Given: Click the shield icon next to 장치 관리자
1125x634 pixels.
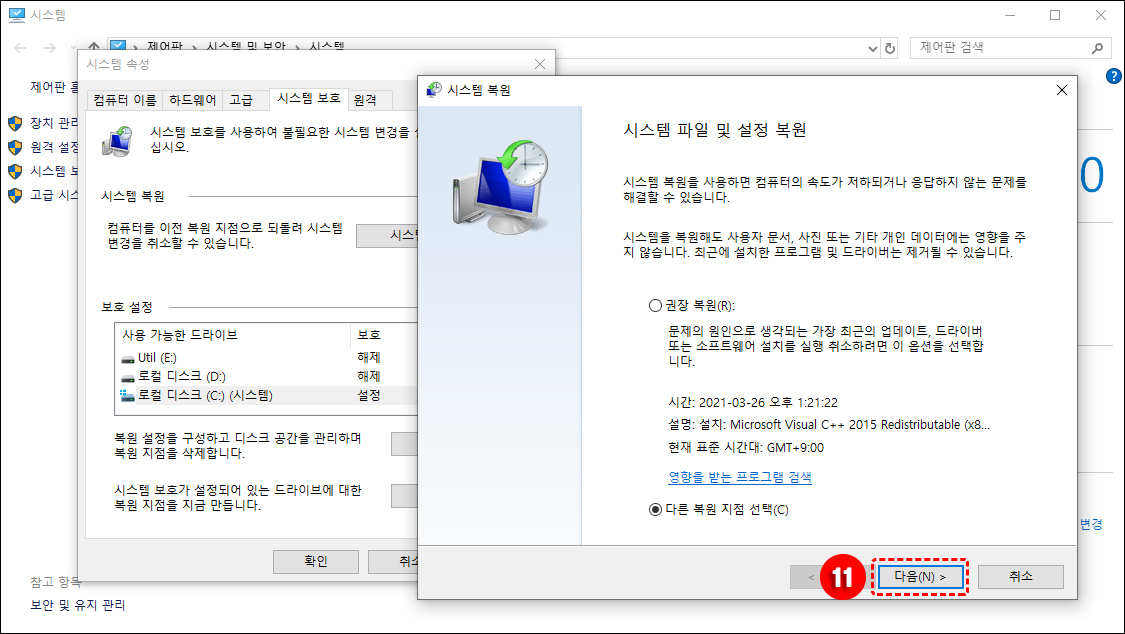Looking at the screenshot, I should click(x=12, y=123).
